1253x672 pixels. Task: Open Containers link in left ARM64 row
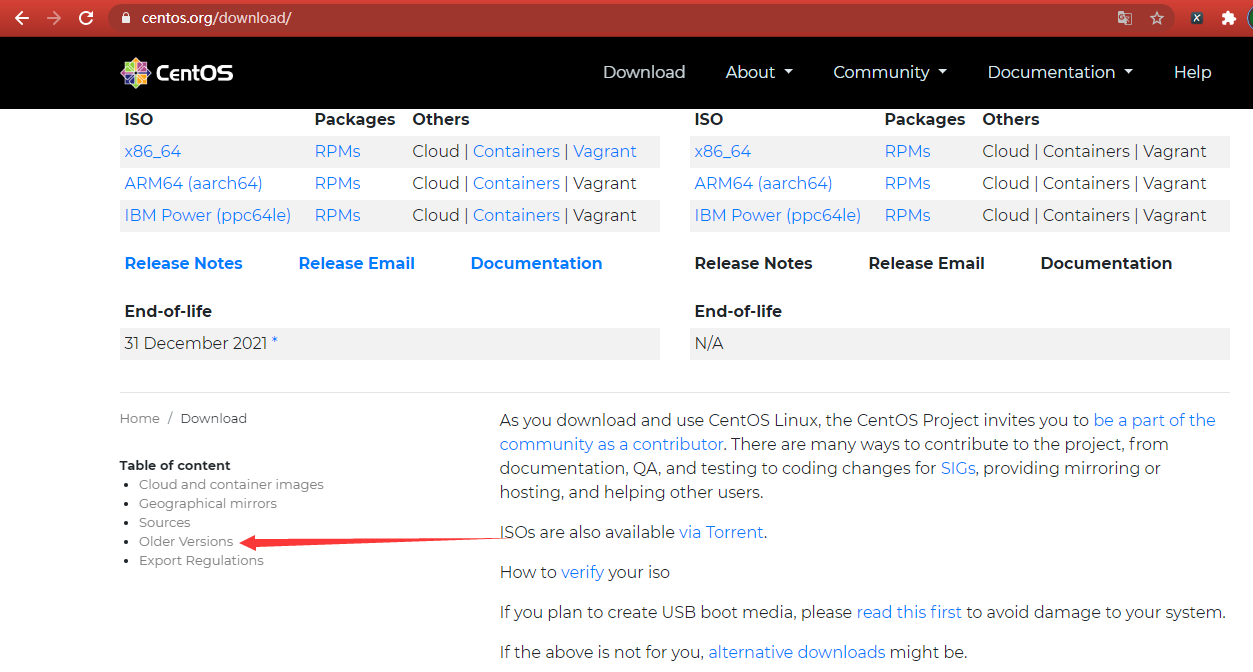(x=516, y=183)
